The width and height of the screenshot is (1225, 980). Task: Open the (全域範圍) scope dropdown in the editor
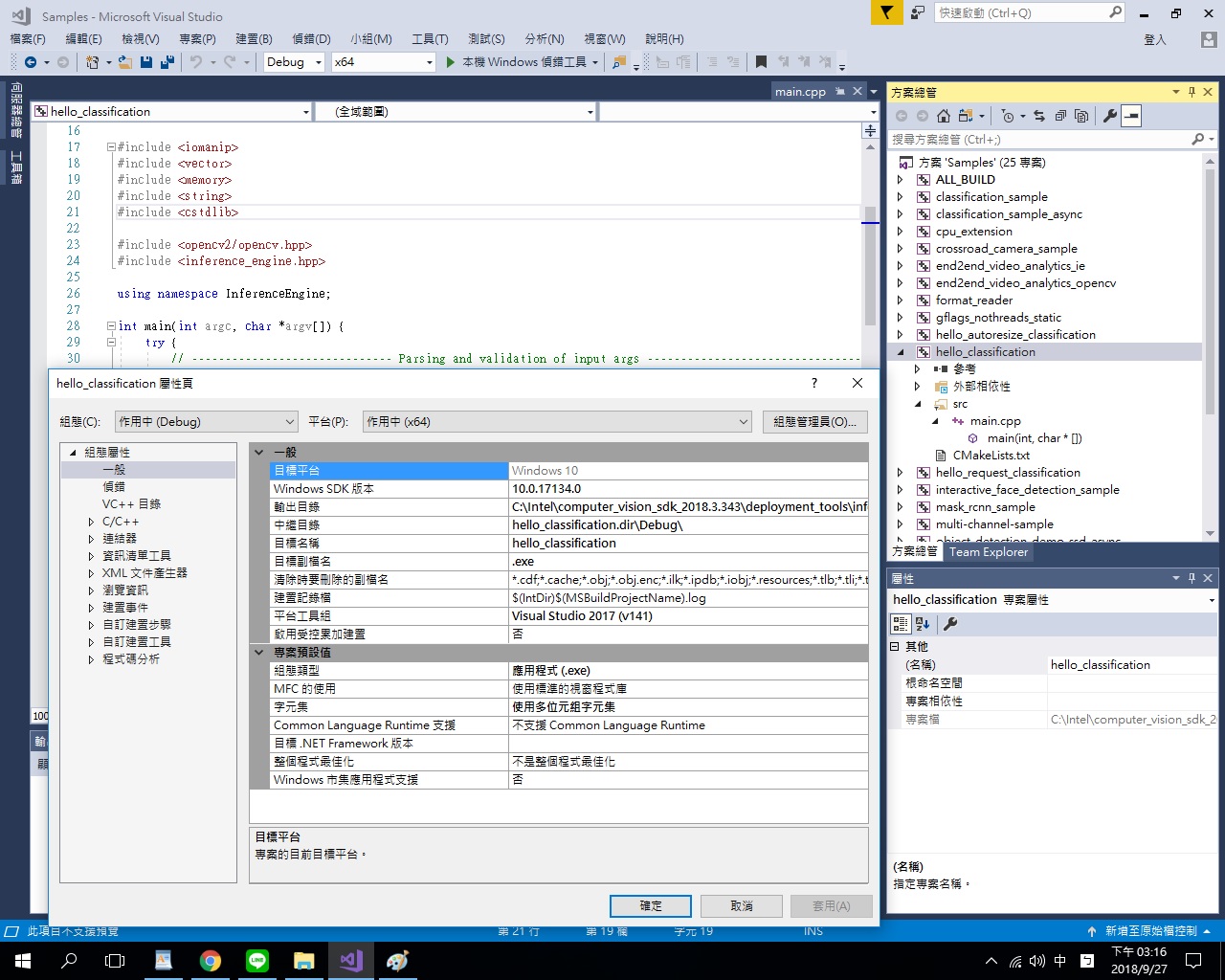pos(456,112)
